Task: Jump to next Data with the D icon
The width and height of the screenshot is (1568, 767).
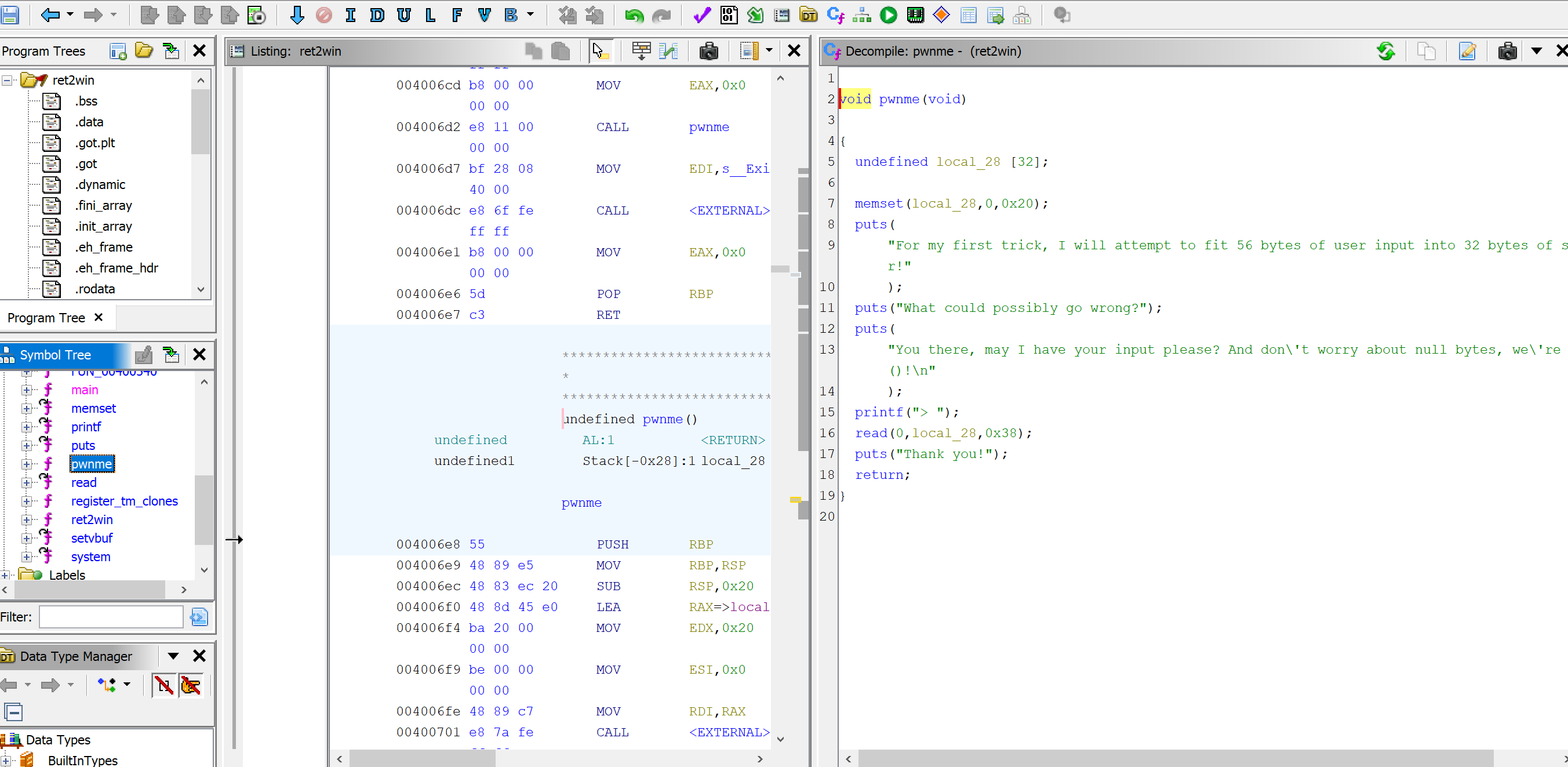Action: 377,15
